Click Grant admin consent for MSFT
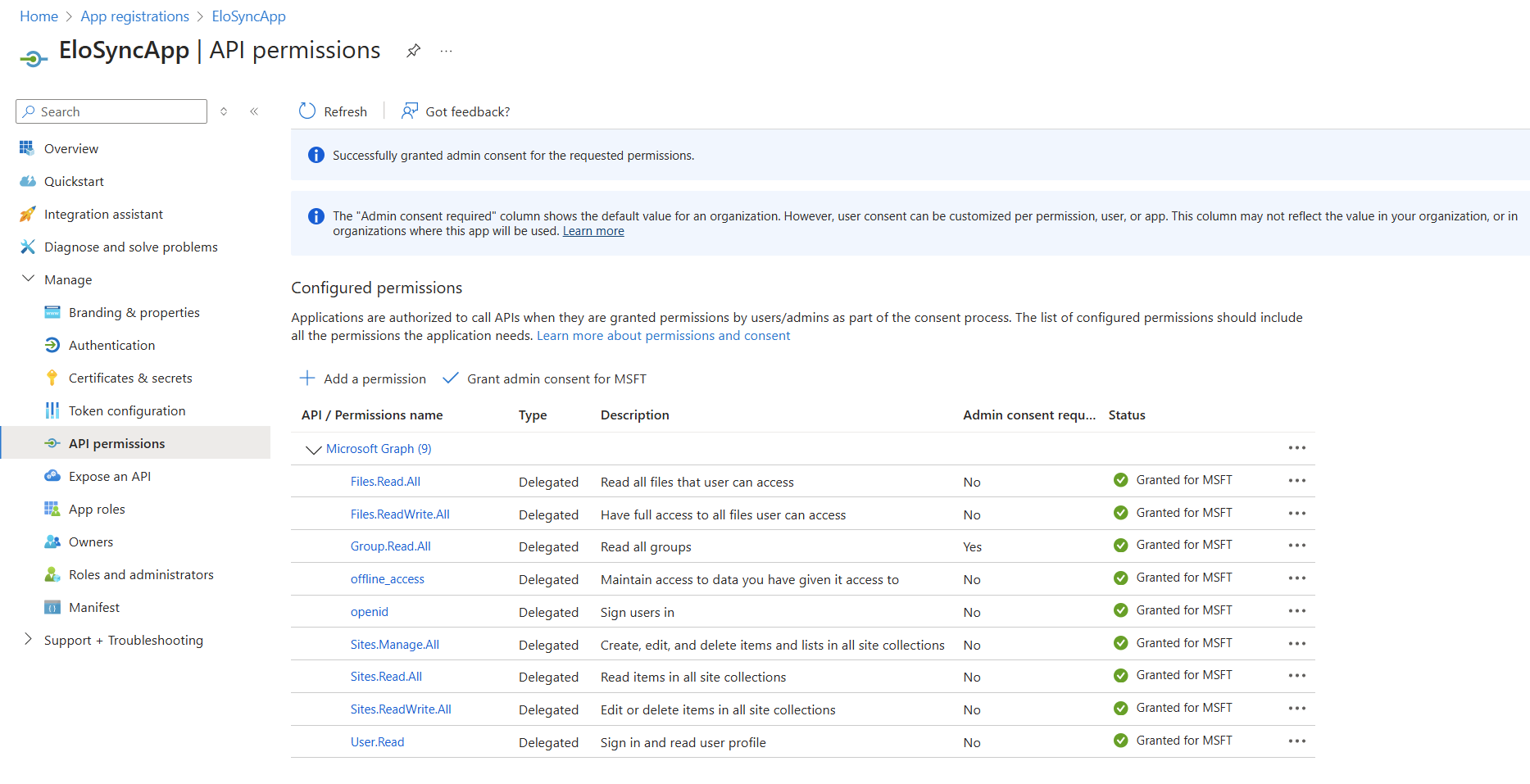 544,378
